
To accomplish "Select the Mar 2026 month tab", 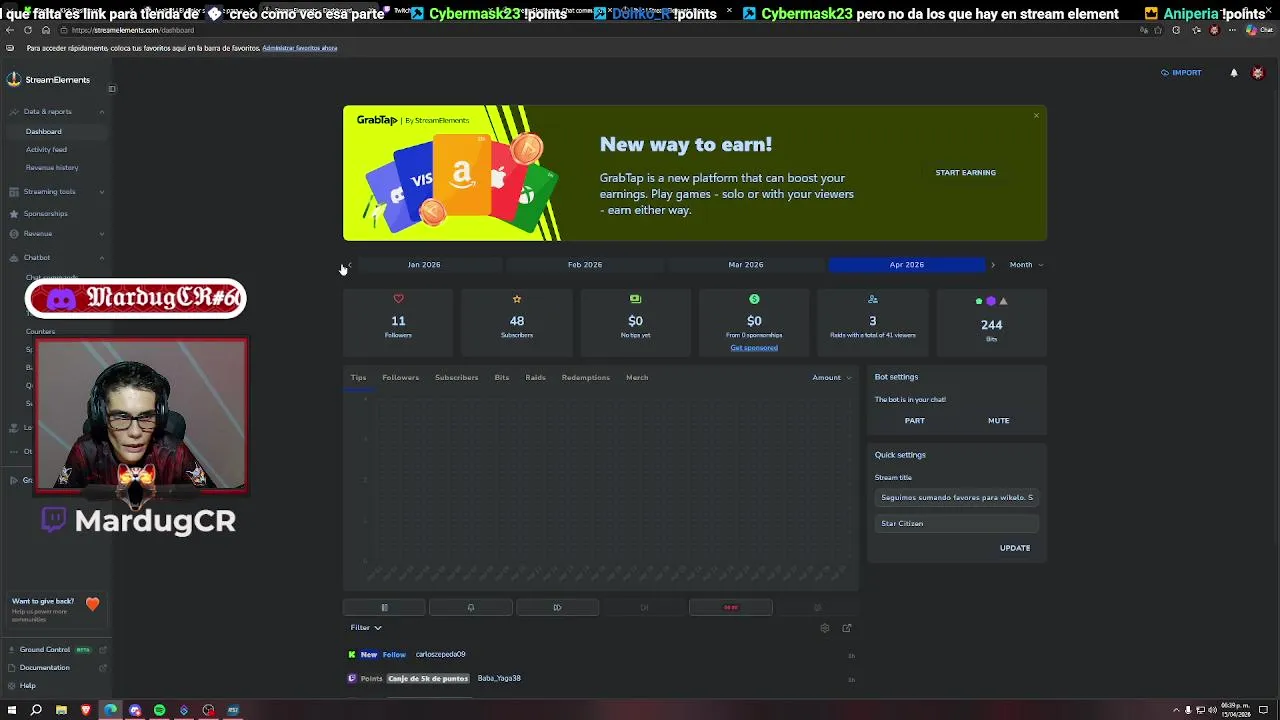I will pos(746,265).
